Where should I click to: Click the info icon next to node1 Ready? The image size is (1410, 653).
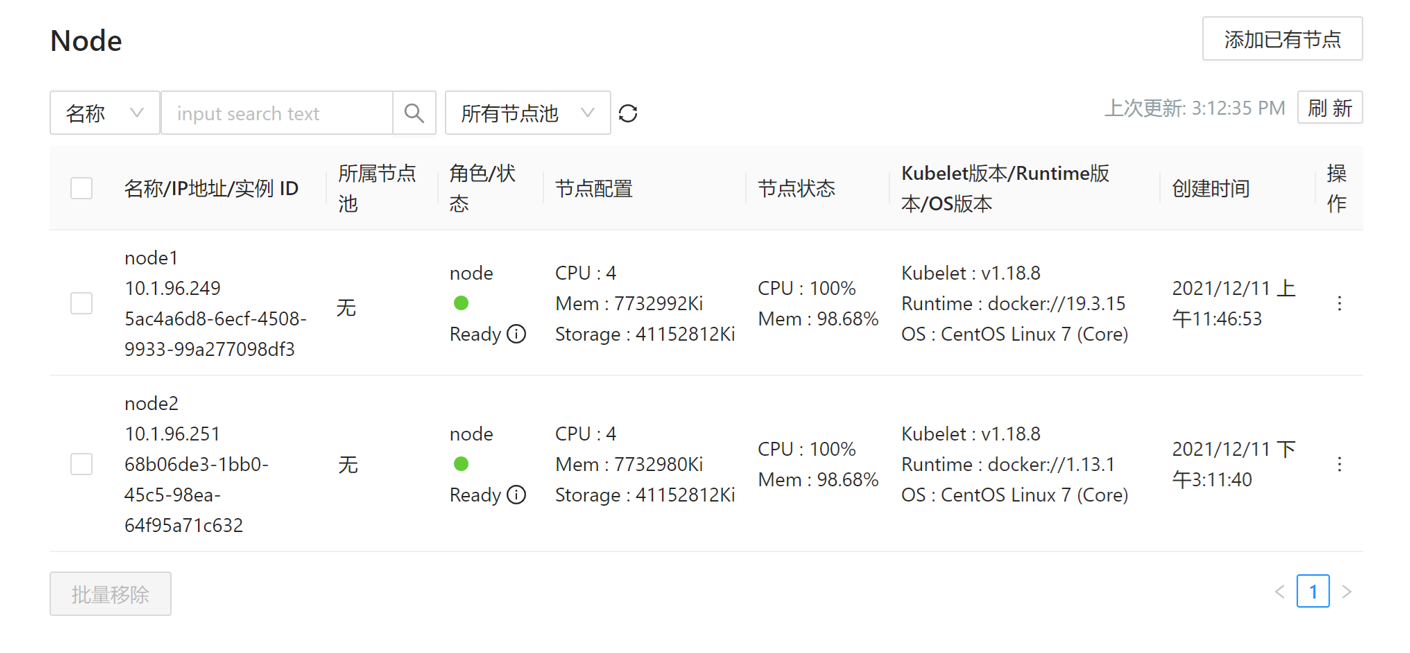tap(516, 334)
